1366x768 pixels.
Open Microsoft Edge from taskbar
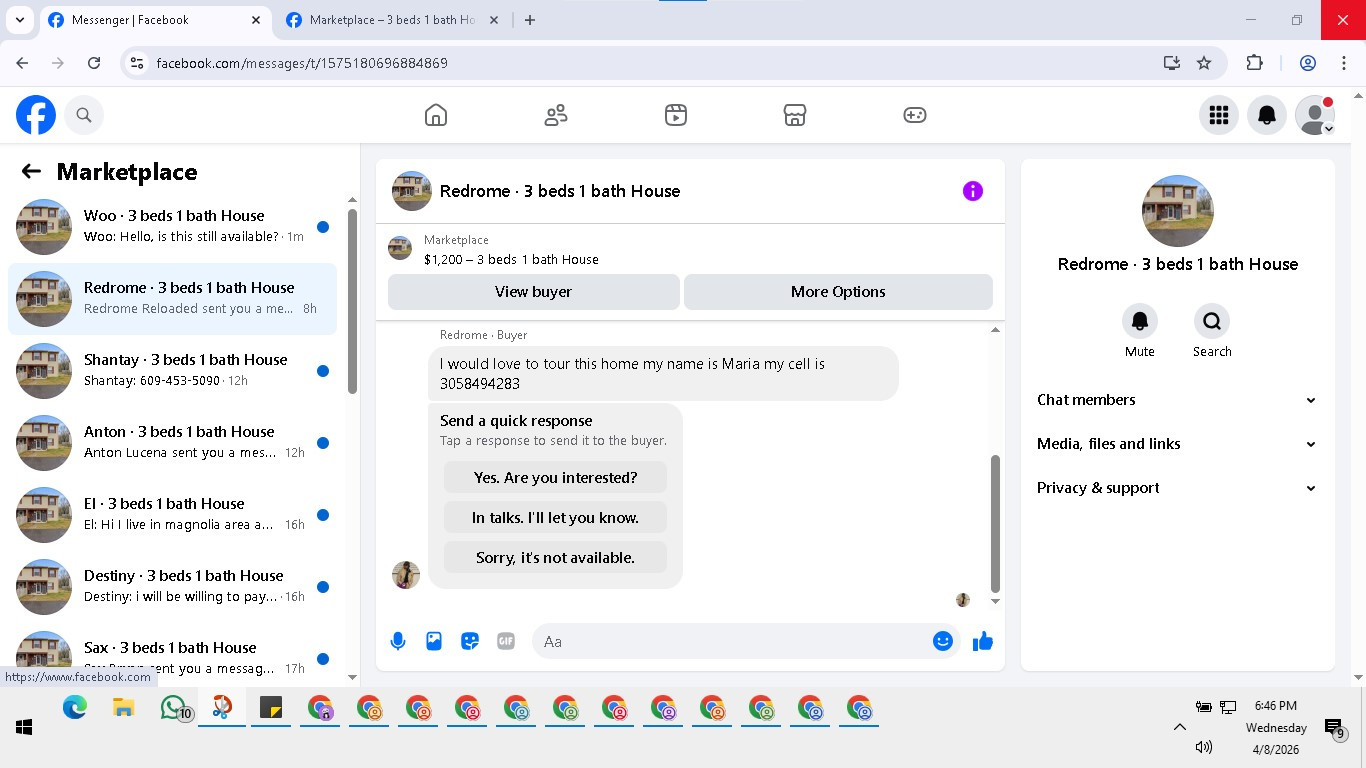click(75, 708)
